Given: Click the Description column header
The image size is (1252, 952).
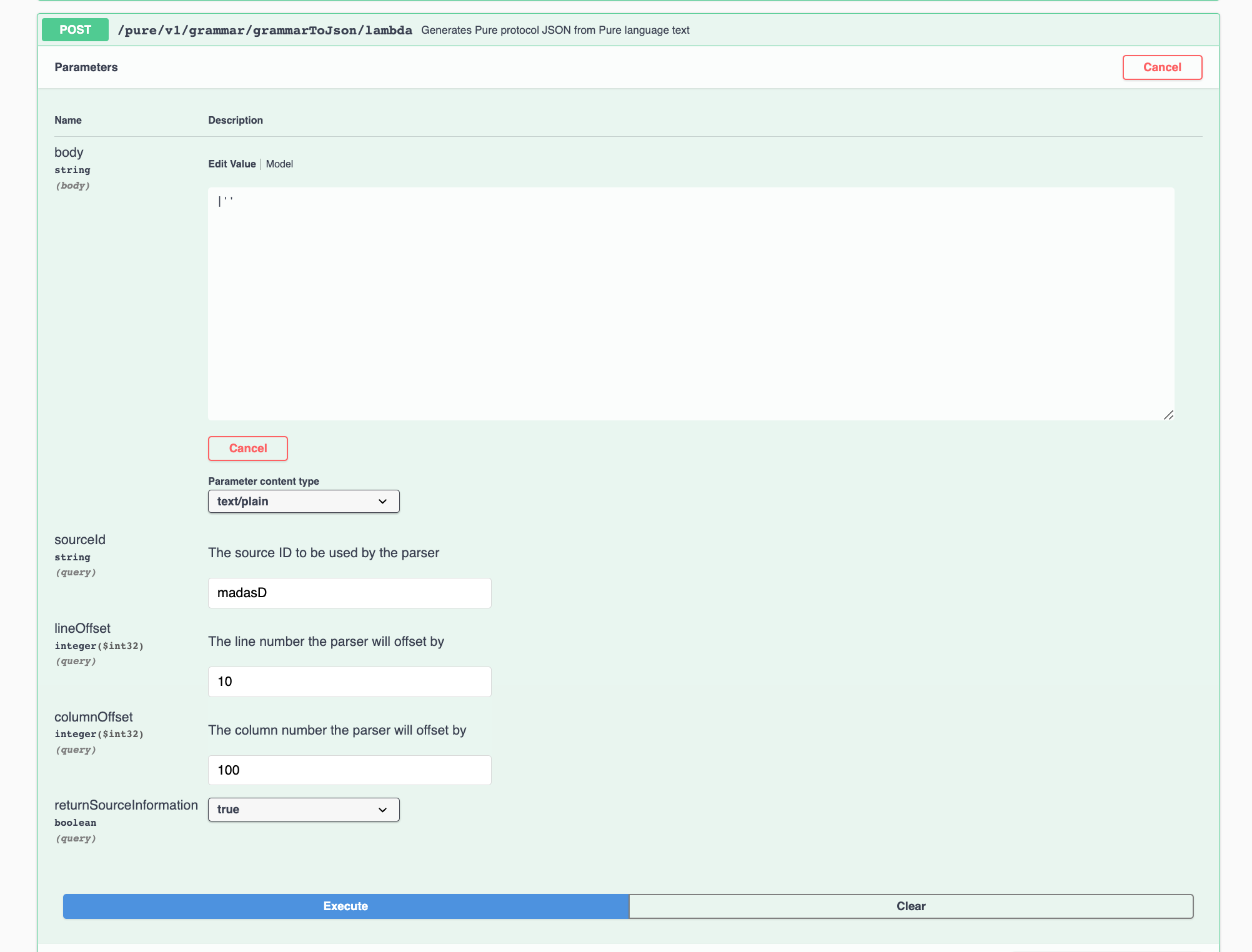Looking at the screenshot, I should pyautogui.click(x=236, y=120).
